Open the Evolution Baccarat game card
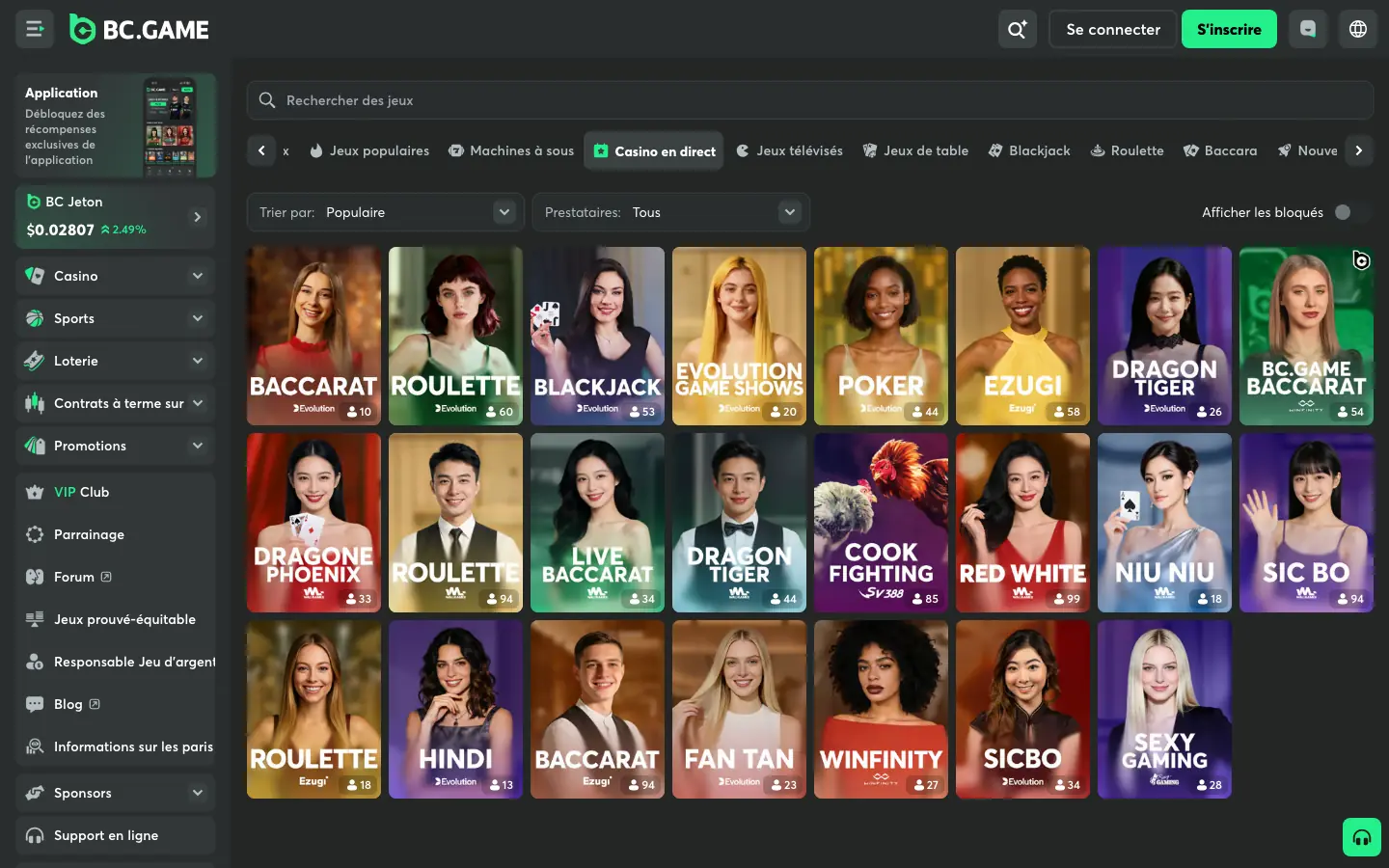 tap(313, 336)
